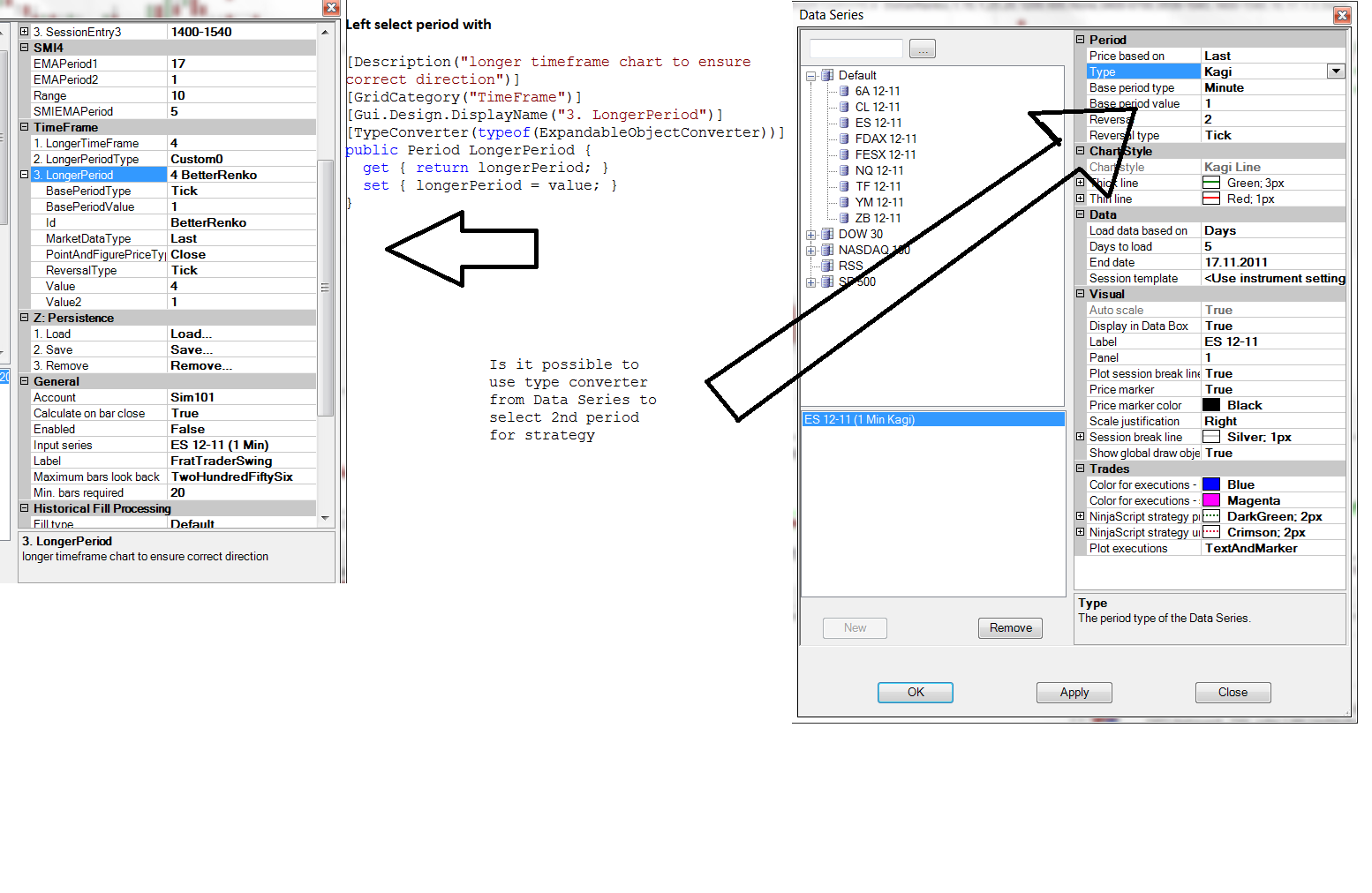Click the Plot executions value TextAndMarker
This screenshot has width=1372, height=893.
[x=1273, y=548]
